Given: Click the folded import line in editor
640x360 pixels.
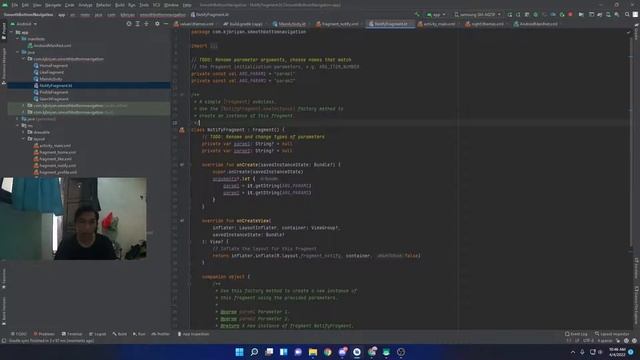Looking at the screenshot, I should pyautogui.click(x=204, y=46).
